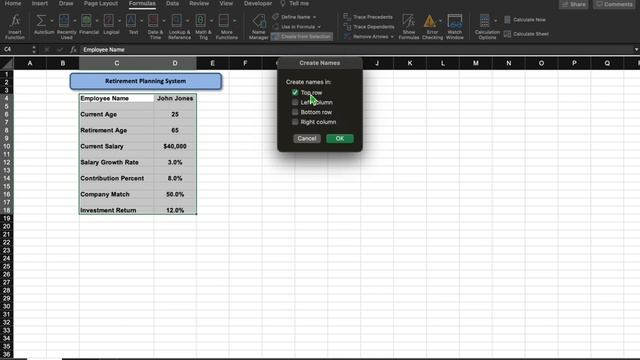Check the Left column checkbox
This screenshot has width=640, height=360.
point(295,102)
